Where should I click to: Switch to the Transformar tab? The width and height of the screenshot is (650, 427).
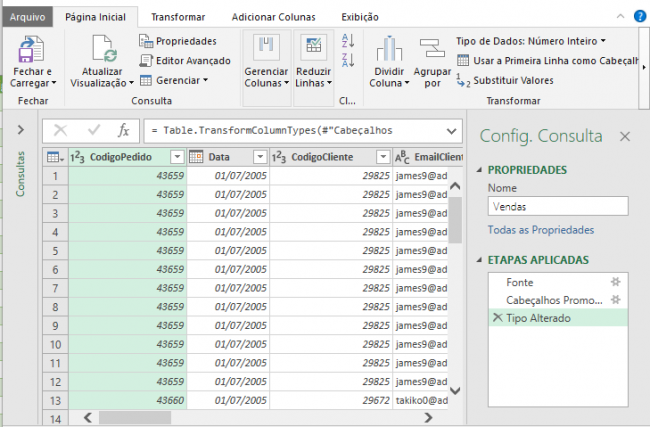tap(178, 17)
